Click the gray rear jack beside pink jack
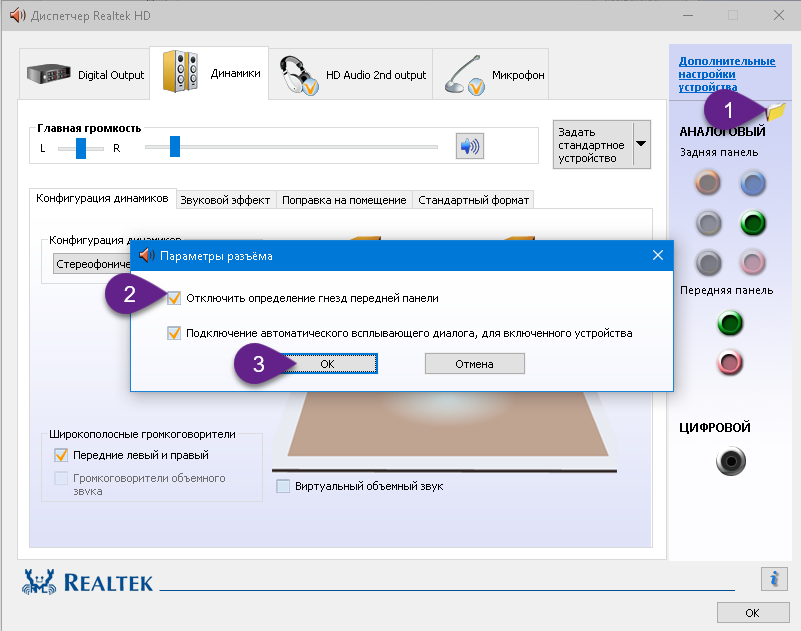The height and width of the screenshot is (631, 801). (x=708, y=263)
